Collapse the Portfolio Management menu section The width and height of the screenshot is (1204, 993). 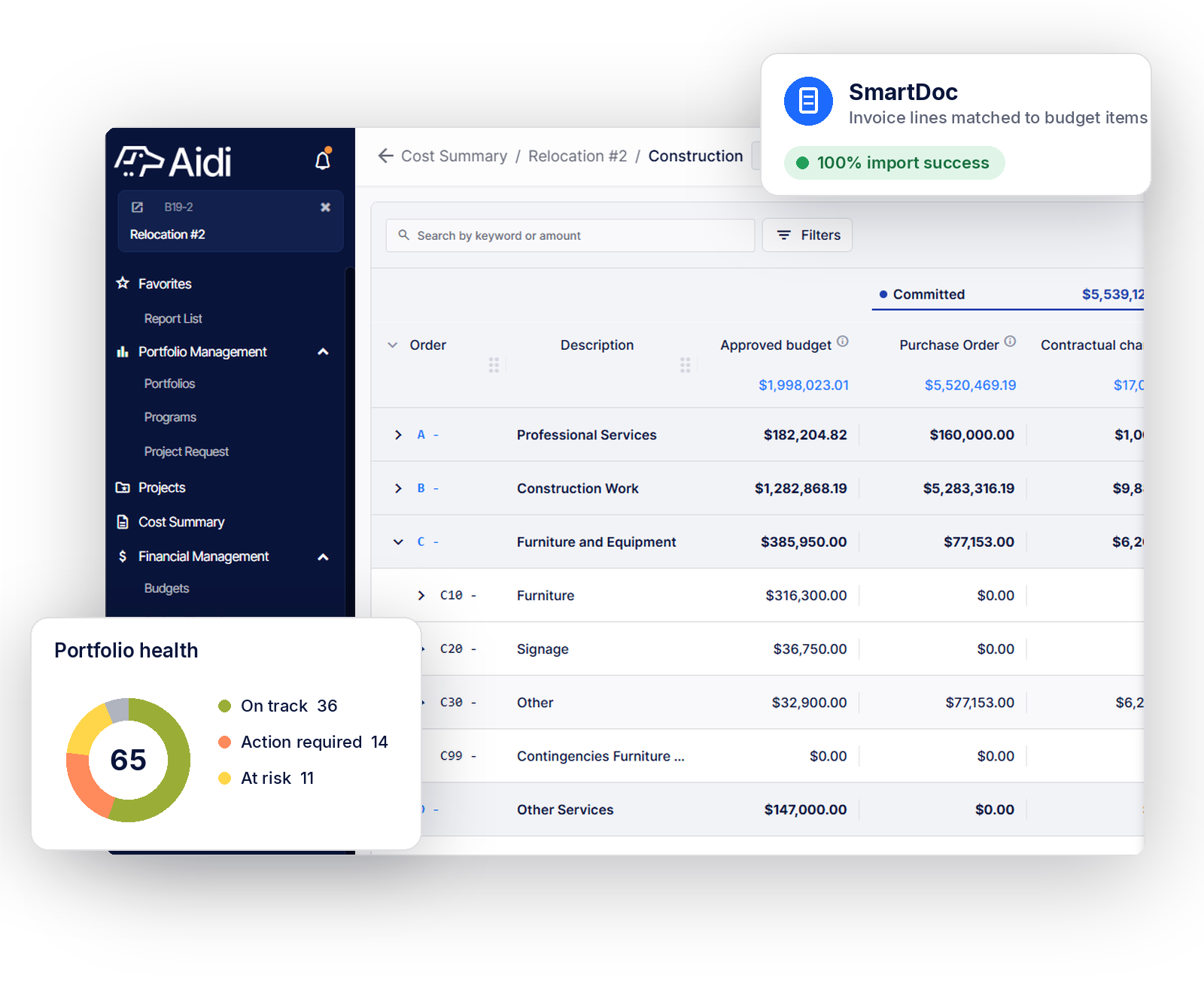tap(324, 351)
